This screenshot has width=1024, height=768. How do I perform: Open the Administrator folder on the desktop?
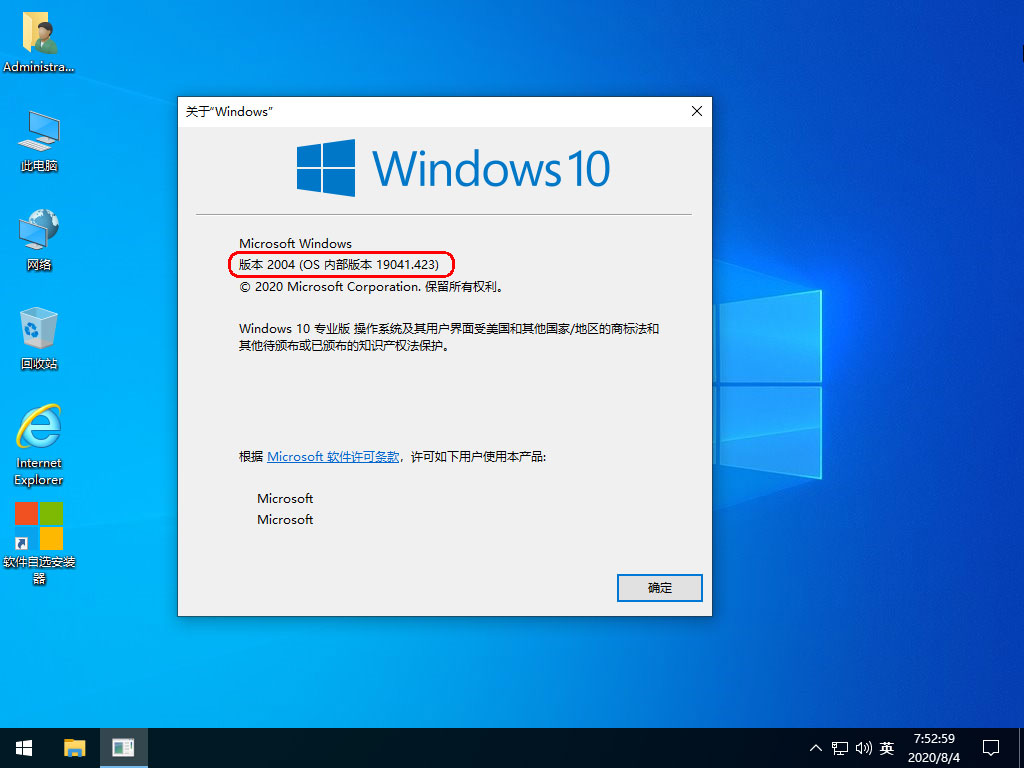click(x=38, y=35)
